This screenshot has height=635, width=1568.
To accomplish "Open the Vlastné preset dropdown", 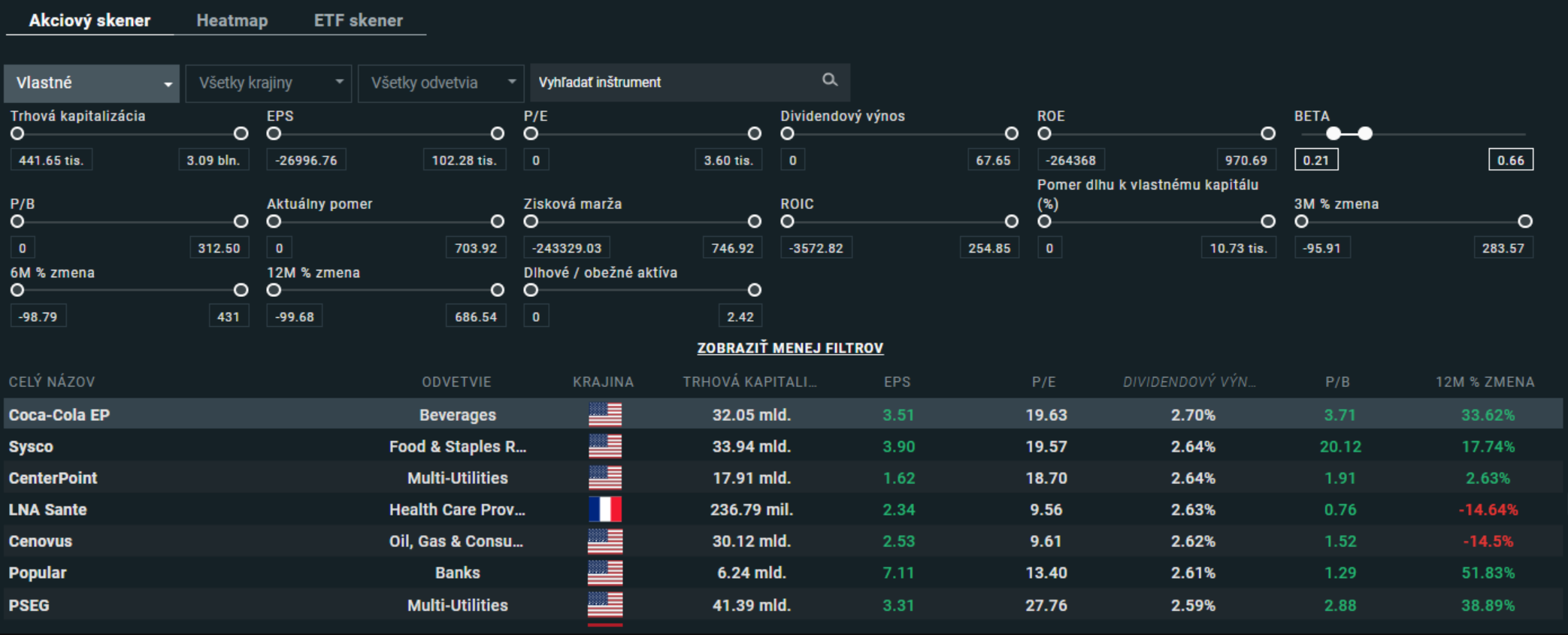I will pyautogui.click(x=92, y=83).
